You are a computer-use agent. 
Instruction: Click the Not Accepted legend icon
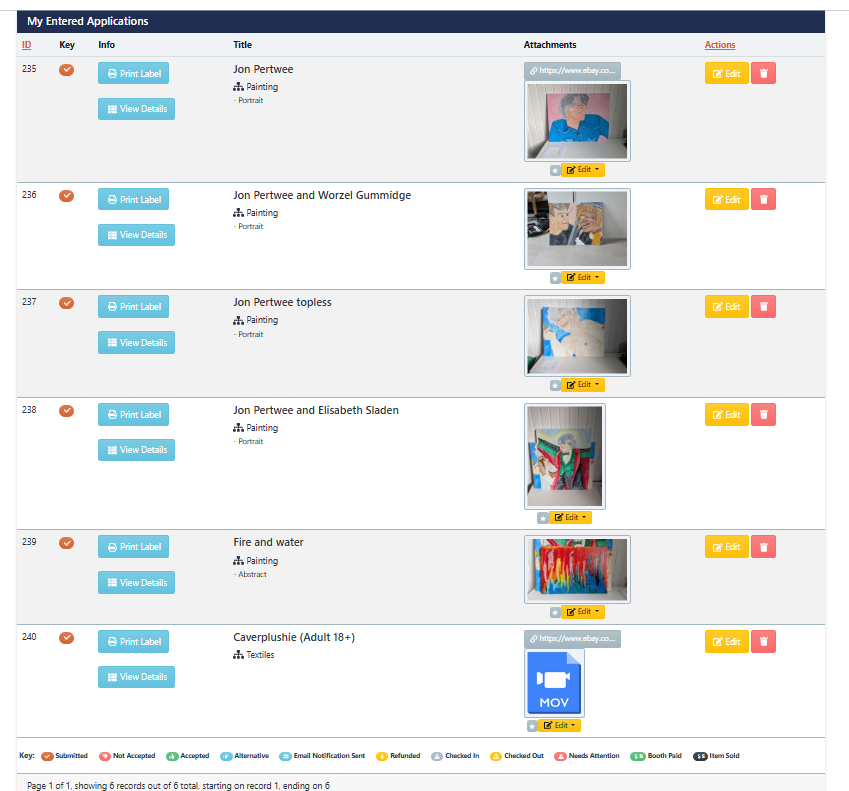point(105,756)
